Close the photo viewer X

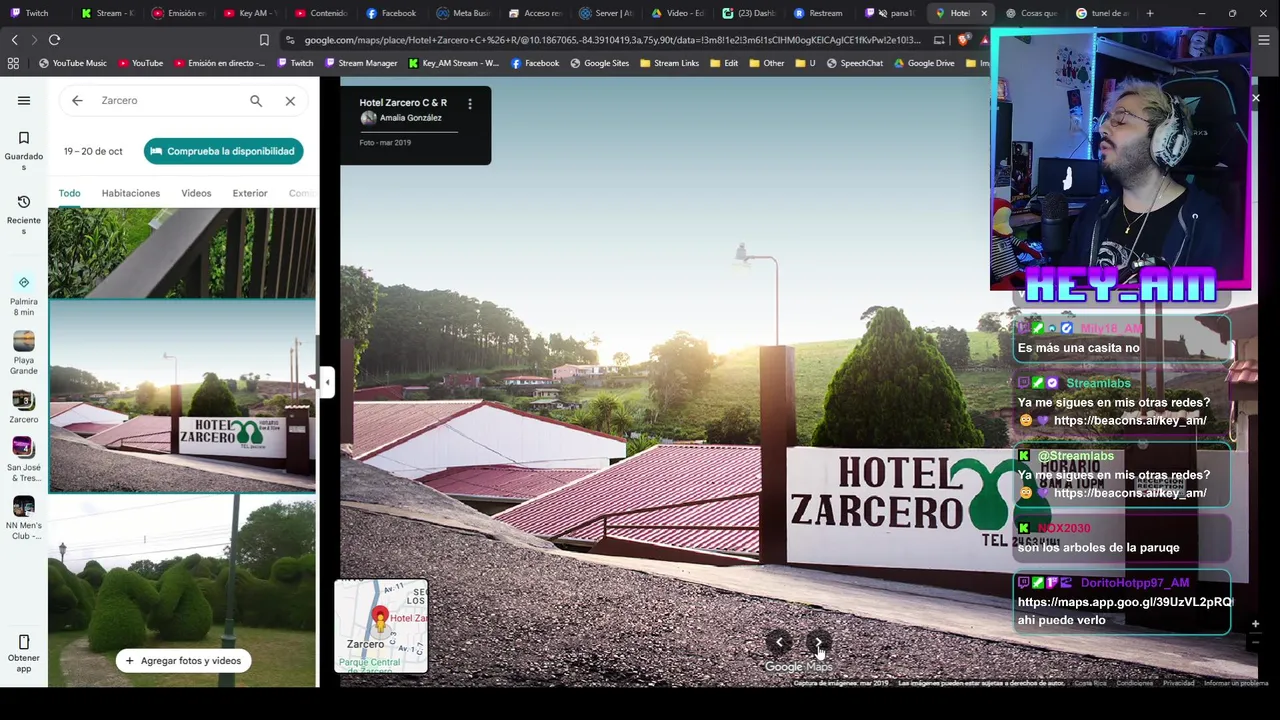[1256, 98]
